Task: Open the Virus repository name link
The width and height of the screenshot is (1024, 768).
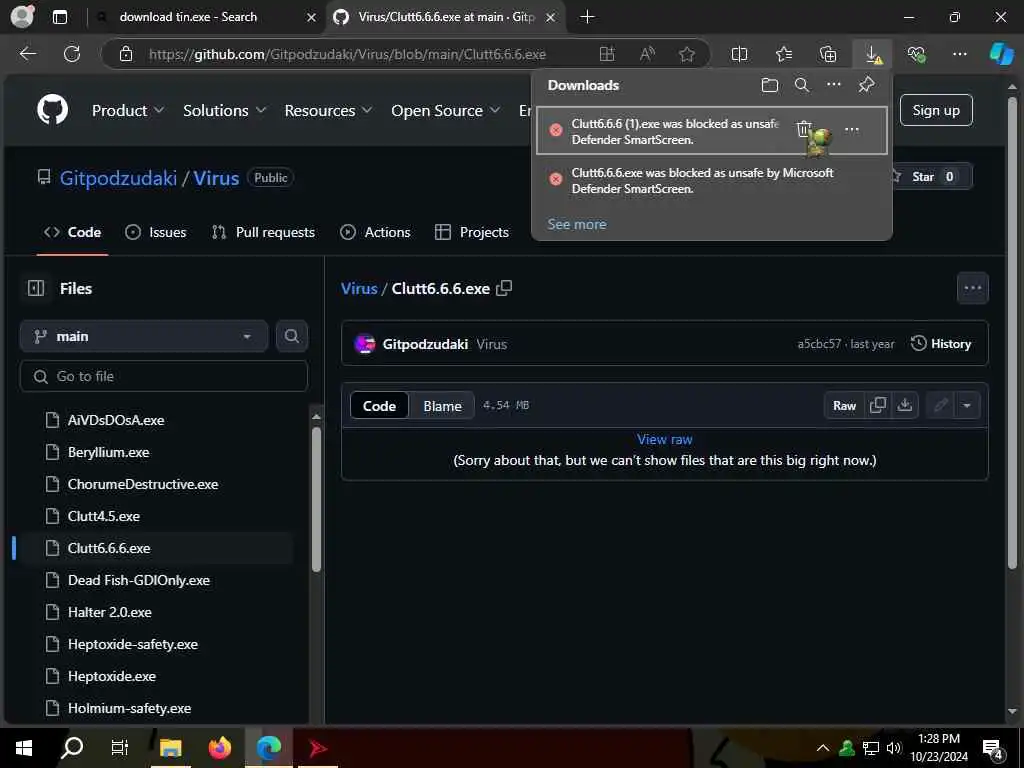Action: tap(216, 178)
